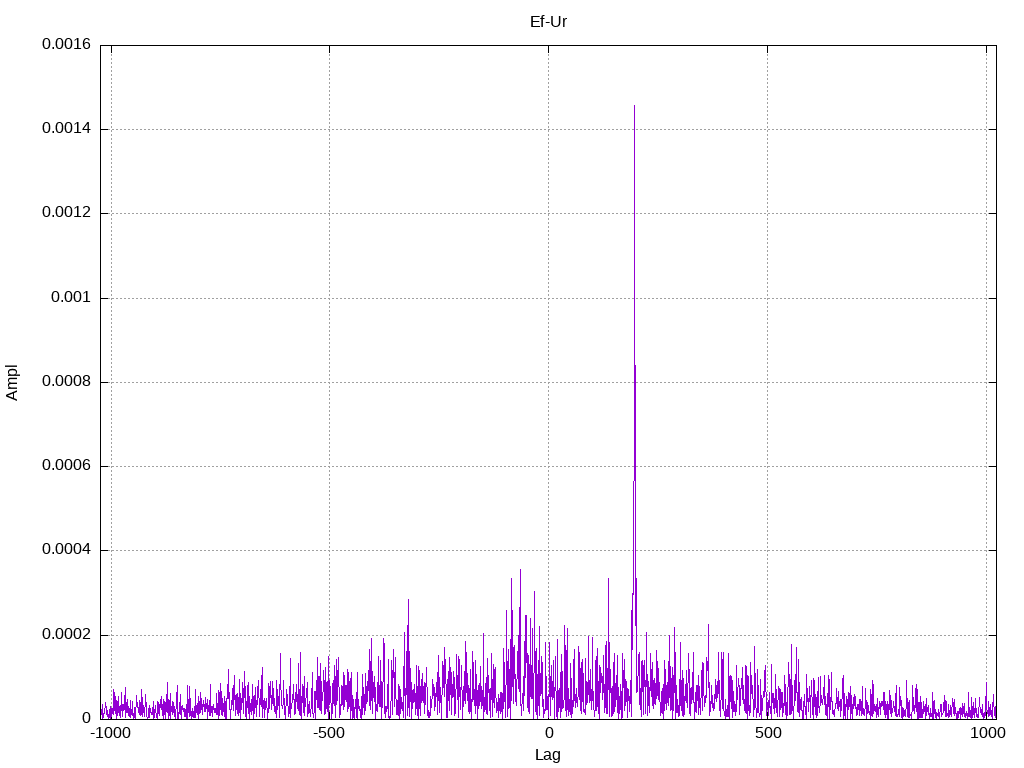Screen dimensions: 1024x768
Task: Click the y-axis value 0.0016
Action: 67,44
